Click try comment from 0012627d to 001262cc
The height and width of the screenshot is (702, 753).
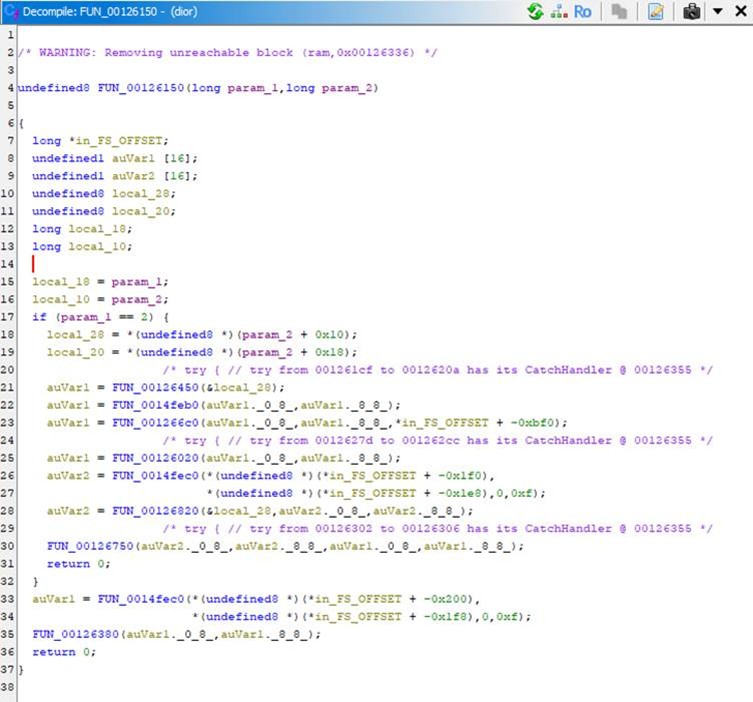[x=437, y=441]
